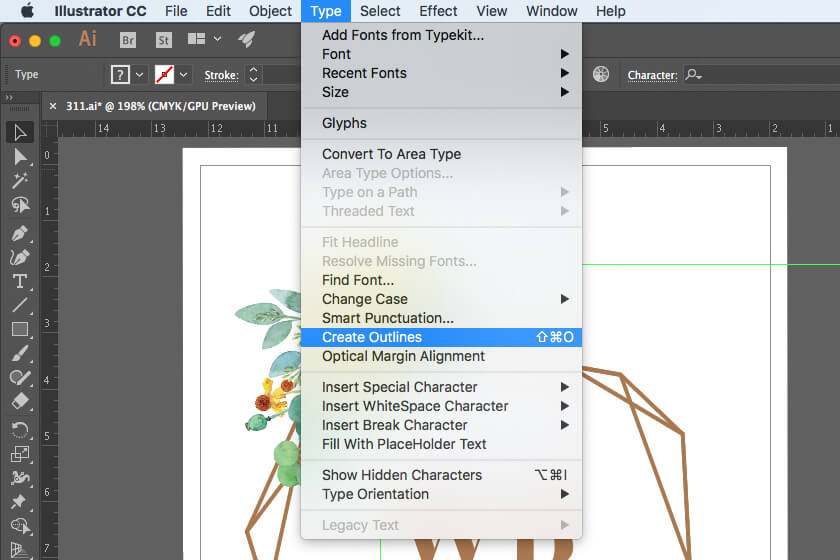Choose Fill With PlaceHolder Text
Viewport: 840px width, 560px height.
coord(441,444)
